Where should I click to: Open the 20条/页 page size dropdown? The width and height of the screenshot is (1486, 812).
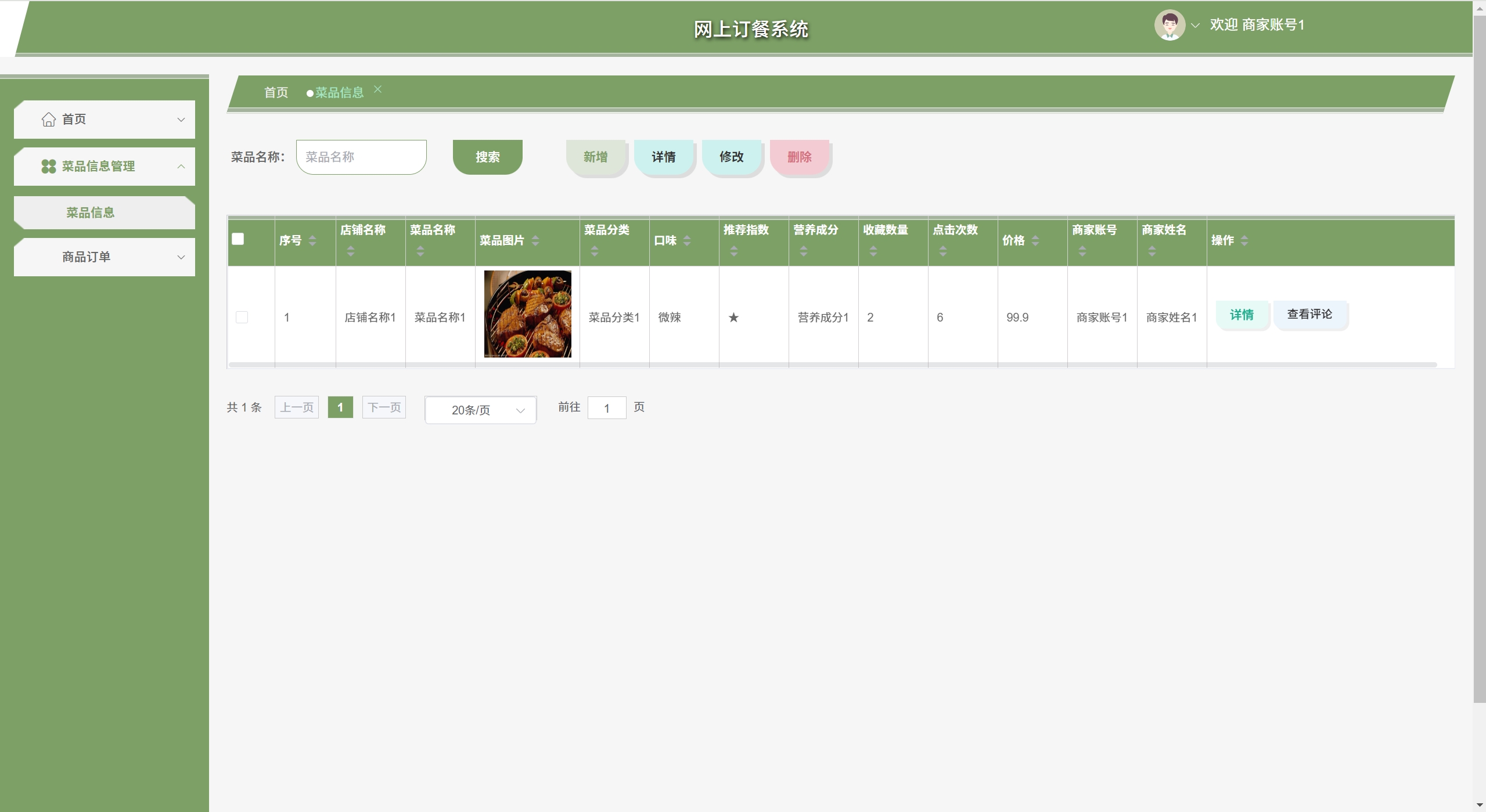coord(480,410)
